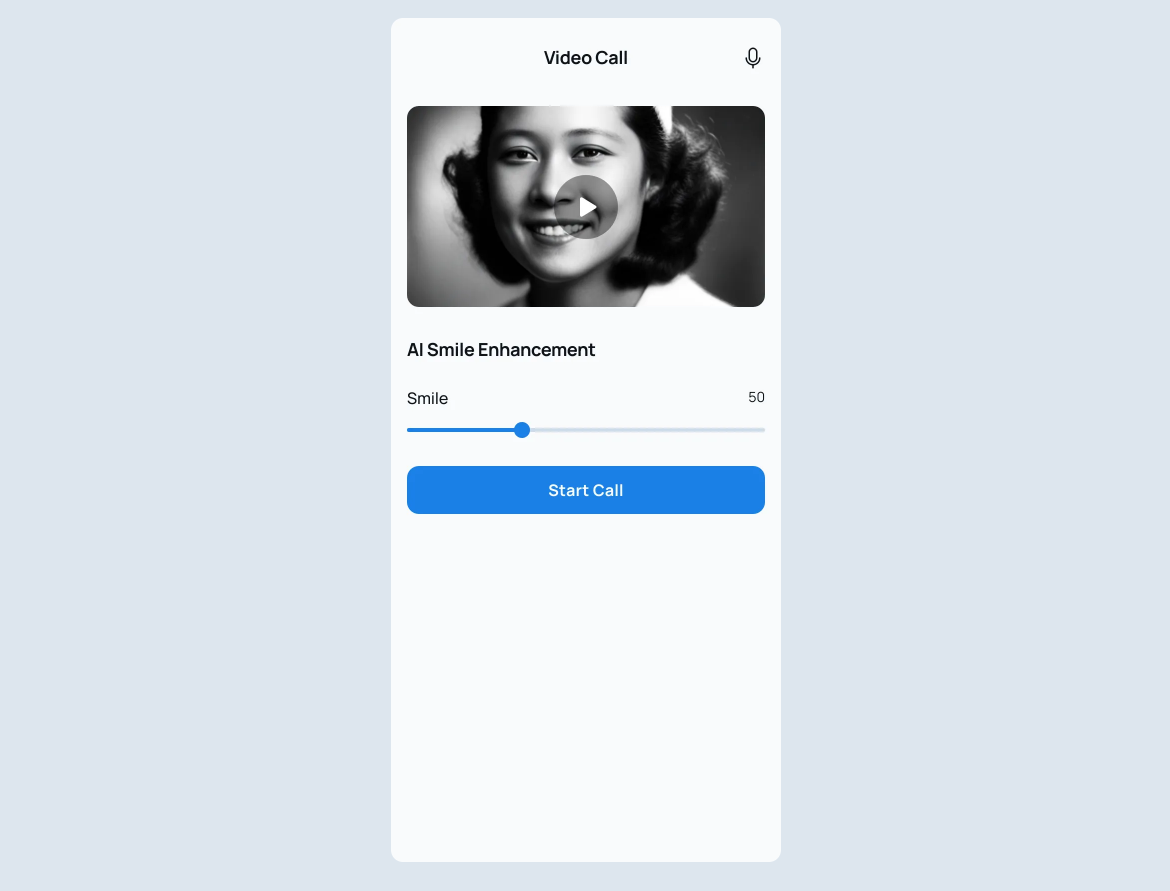Click empty card area below Start Call
Screen dimensions: 1170x891
tap(586, 687)
